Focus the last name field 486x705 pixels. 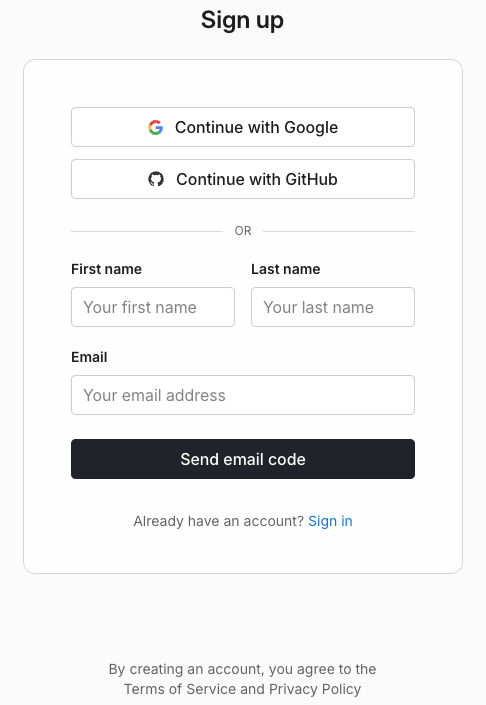click(x=333, y=307)
